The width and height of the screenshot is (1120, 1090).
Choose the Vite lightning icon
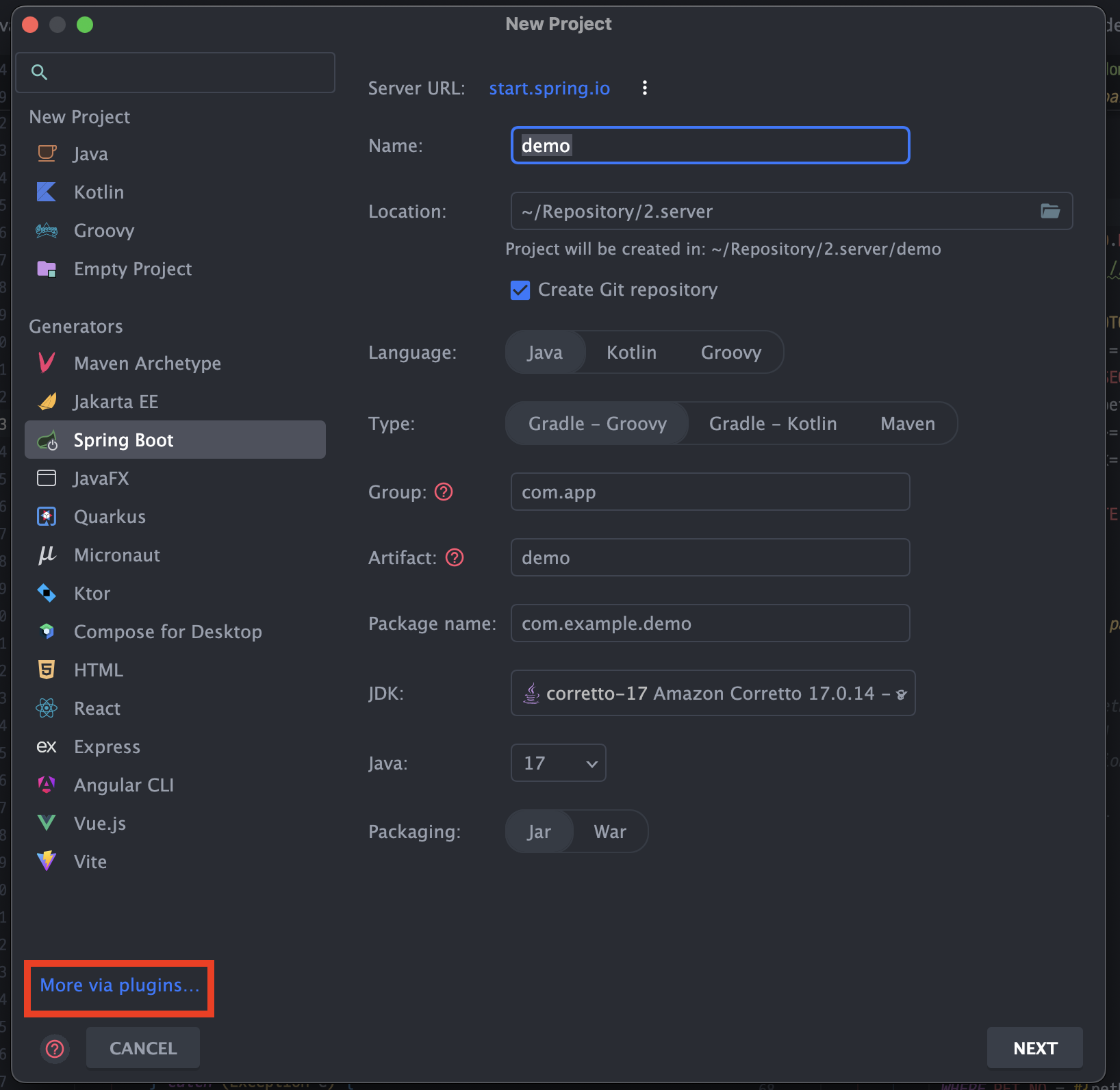[x=47, y=861]
